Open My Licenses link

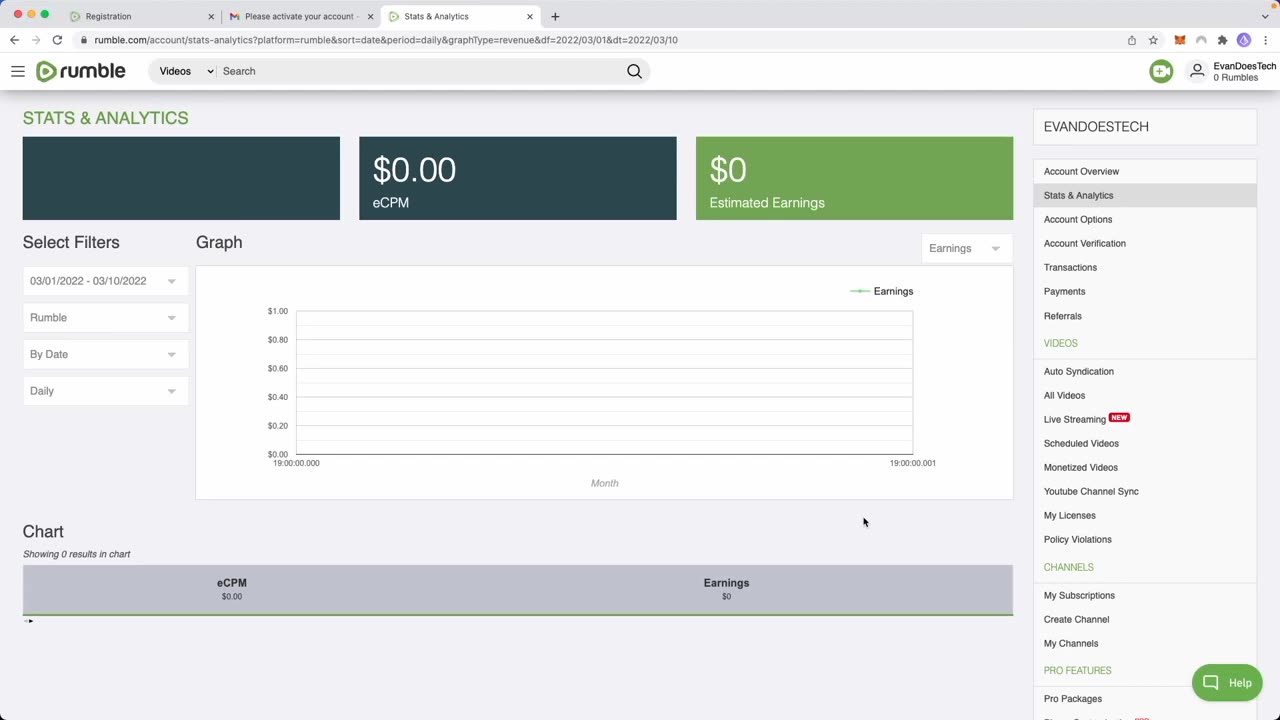click(1070, 516)
